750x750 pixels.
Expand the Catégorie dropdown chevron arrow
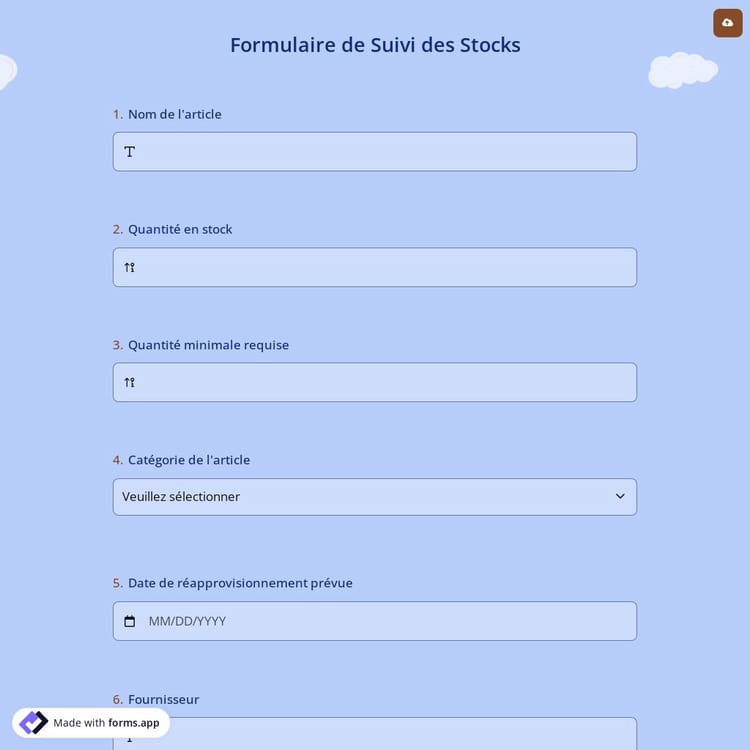pyautogui.click(x=619, y=497)
